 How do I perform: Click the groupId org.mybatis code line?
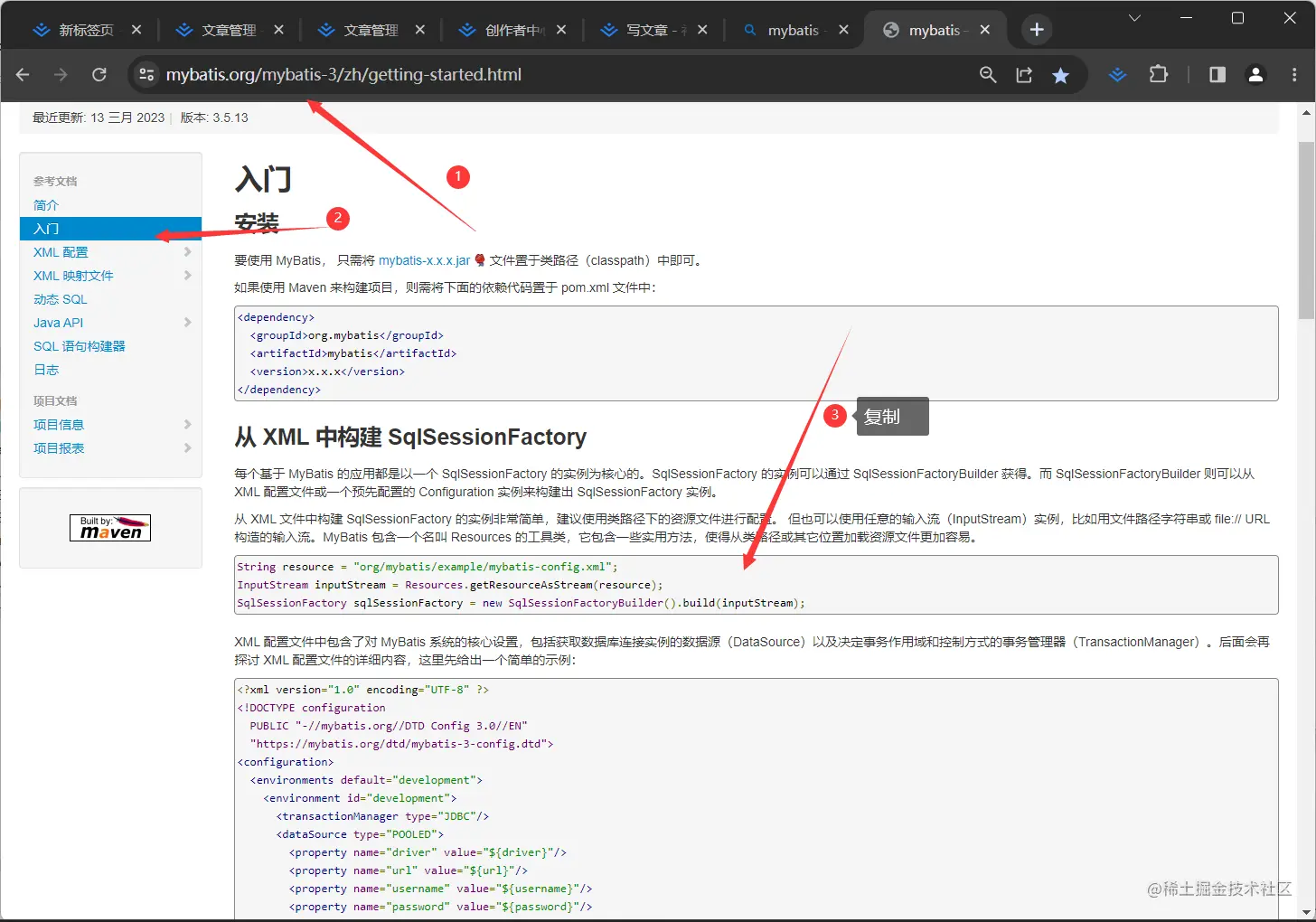coord(347,335)
